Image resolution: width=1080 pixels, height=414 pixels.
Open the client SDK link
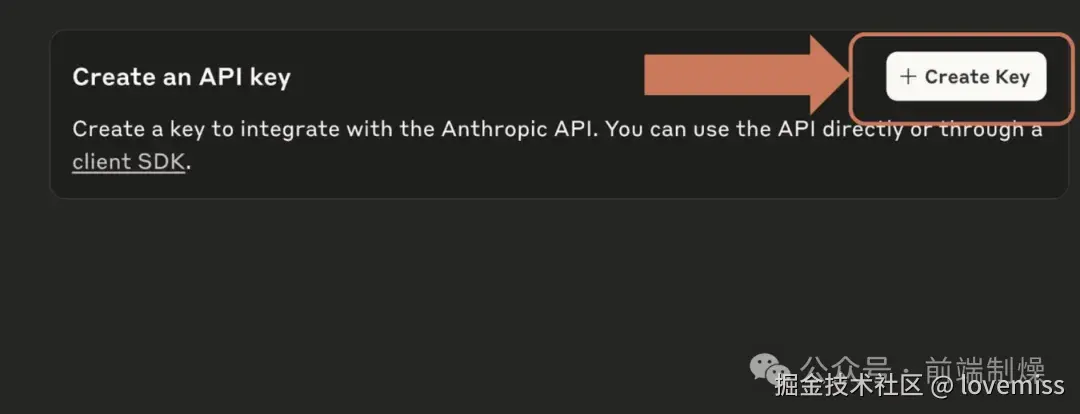128,162
